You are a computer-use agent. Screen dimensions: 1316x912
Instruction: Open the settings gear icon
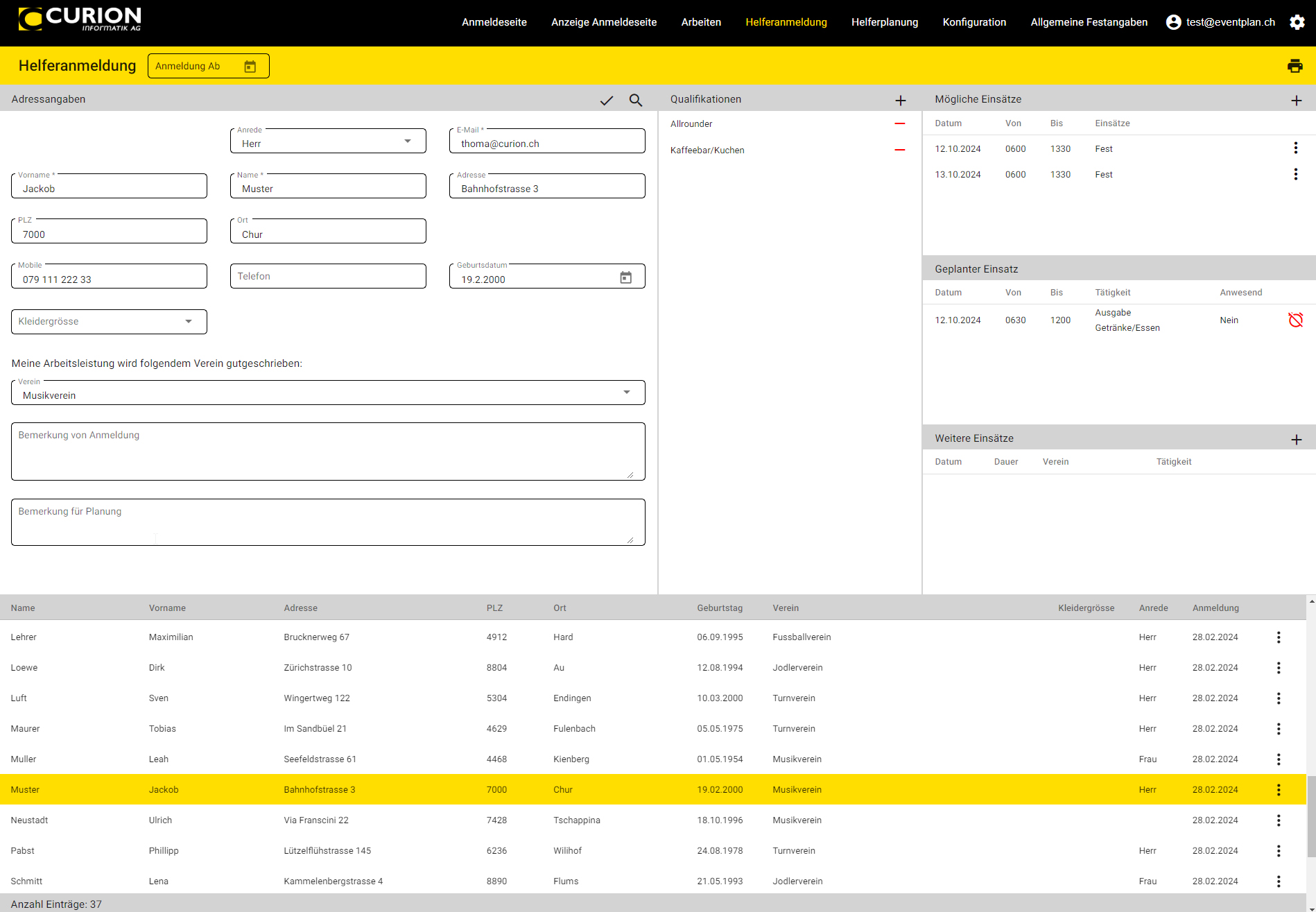coord(1297,22)
